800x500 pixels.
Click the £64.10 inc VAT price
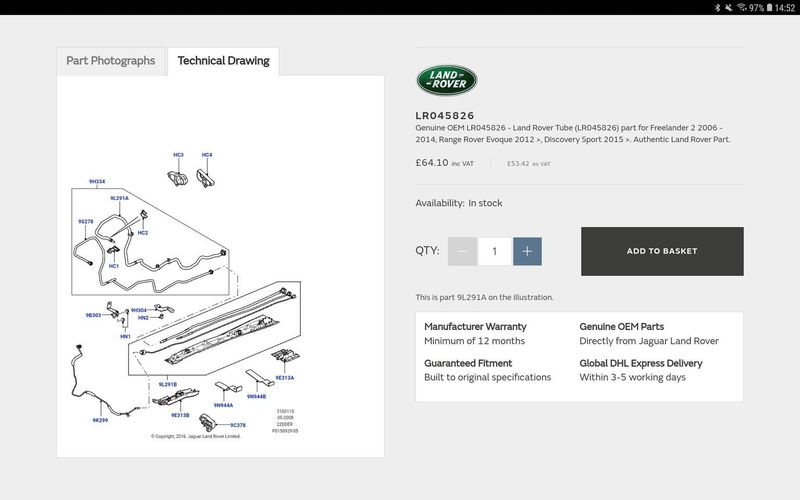[444, 163]
